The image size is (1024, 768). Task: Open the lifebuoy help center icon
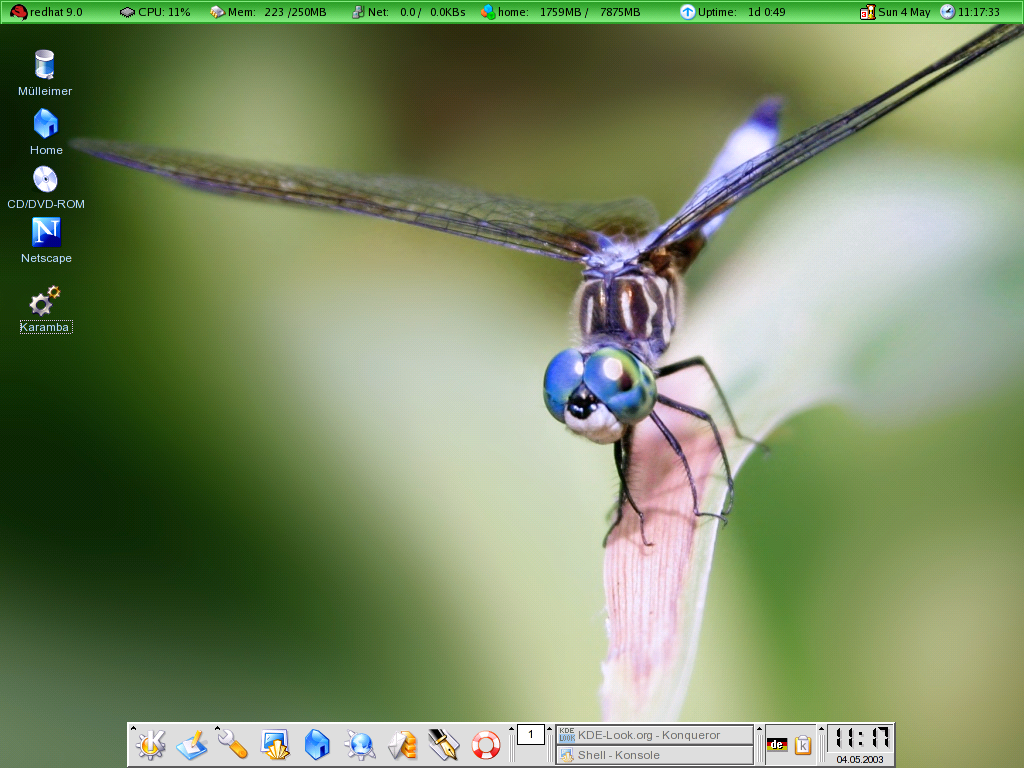click(x=486, y=745)
